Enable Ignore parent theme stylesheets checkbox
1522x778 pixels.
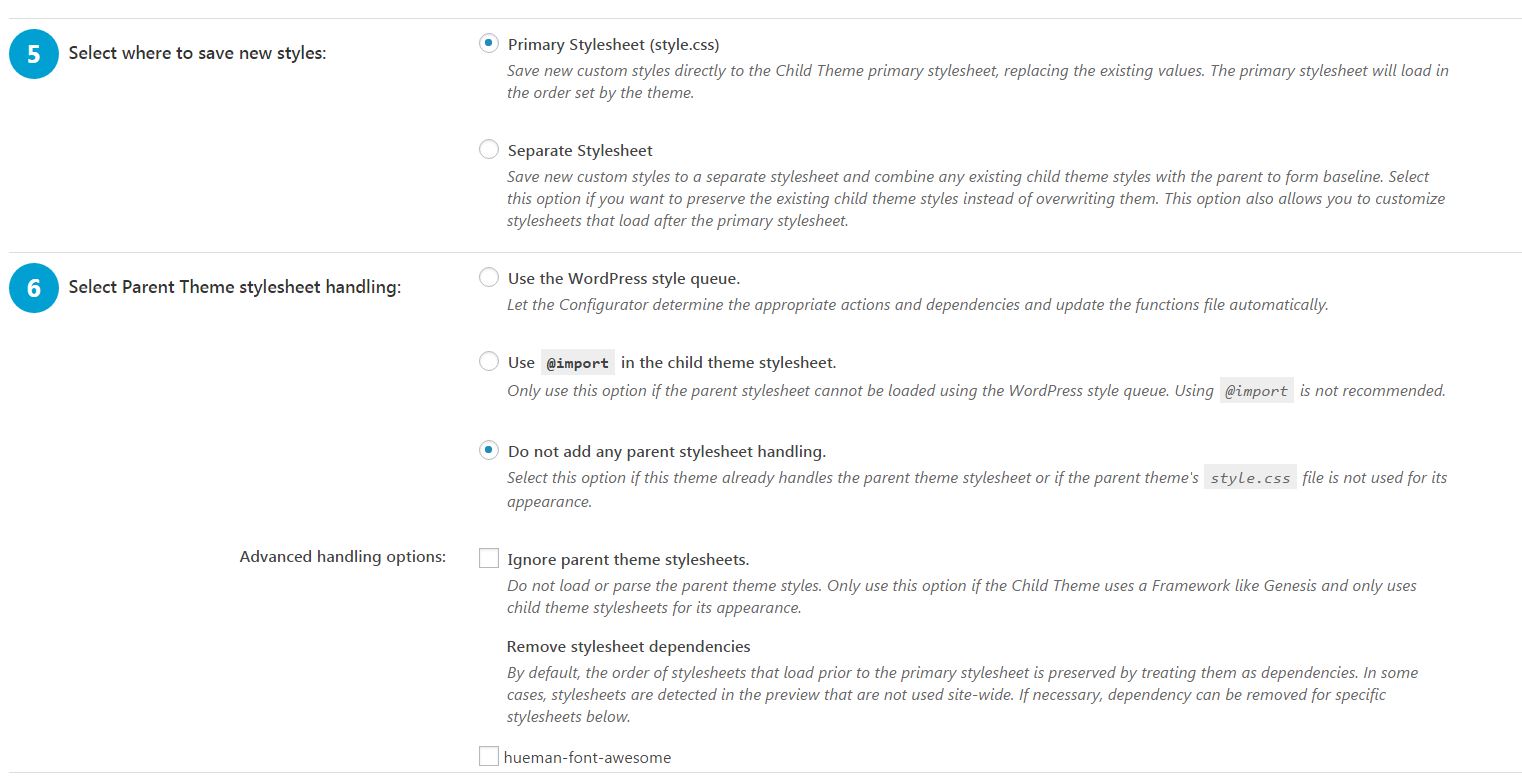(x=489, y=558)
